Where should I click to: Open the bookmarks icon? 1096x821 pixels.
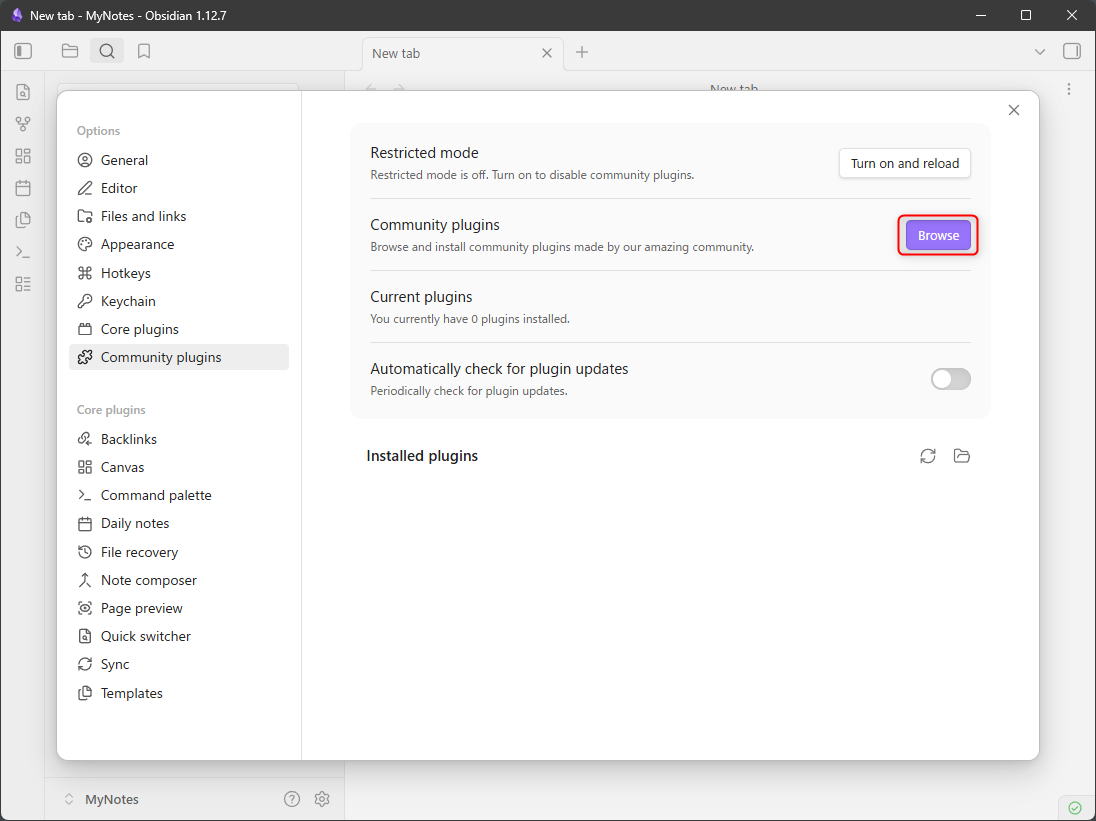coord(144,51)
